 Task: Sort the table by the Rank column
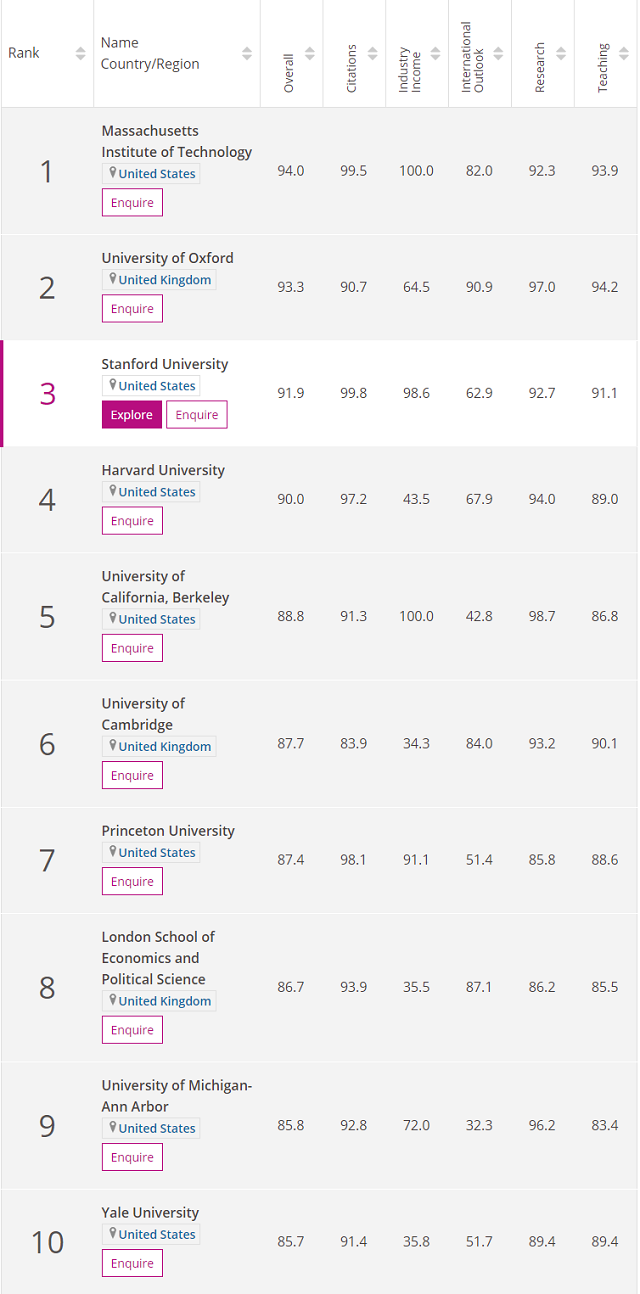(79, 52)
